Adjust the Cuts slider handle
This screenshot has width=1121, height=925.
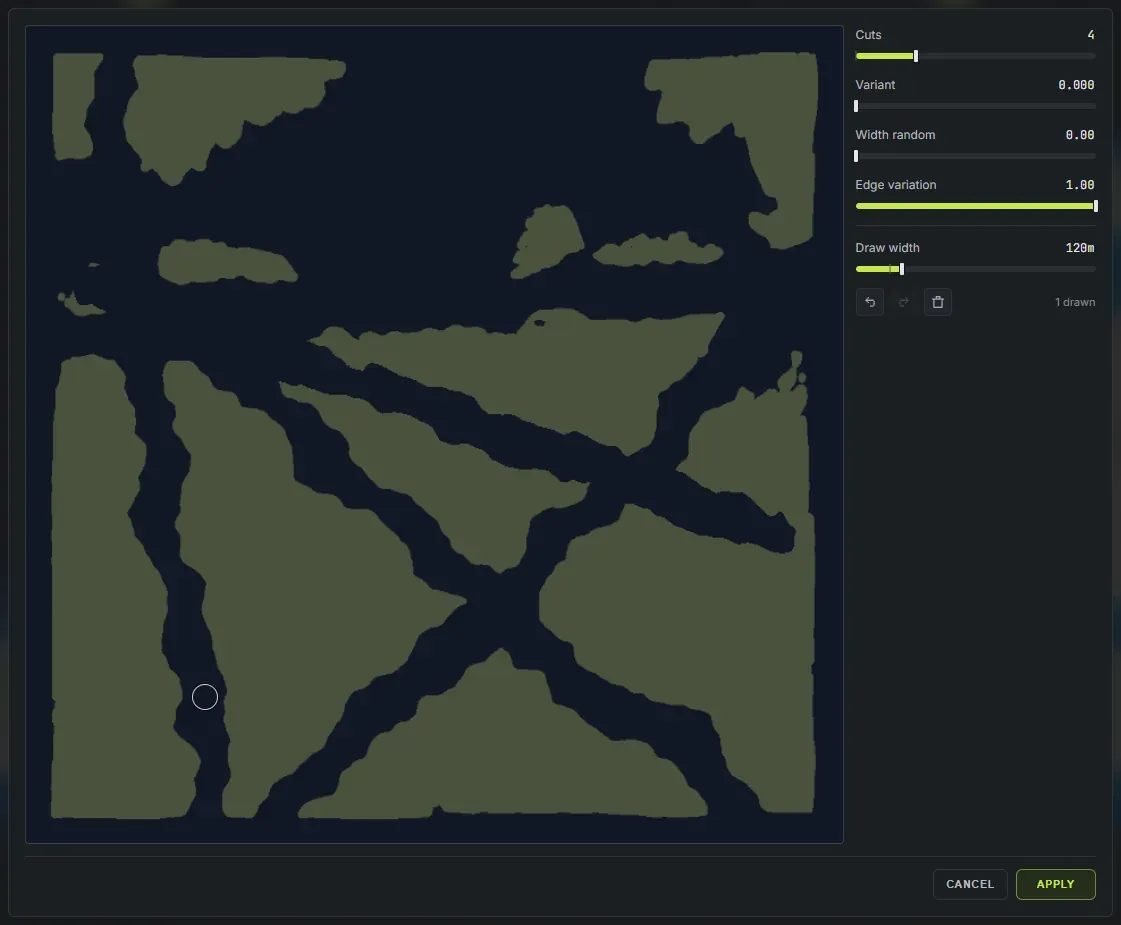916,56
